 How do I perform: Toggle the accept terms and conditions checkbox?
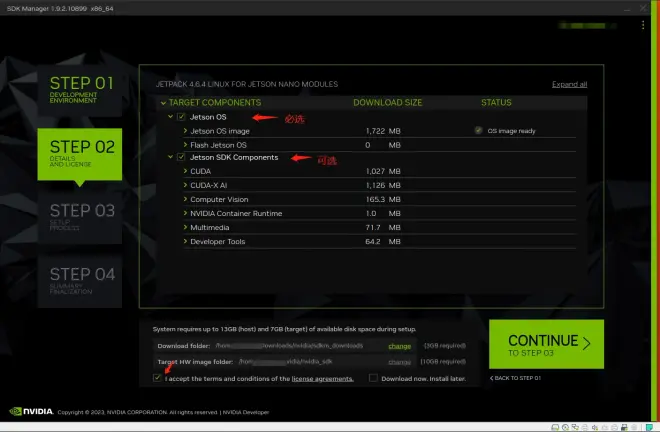157,378
